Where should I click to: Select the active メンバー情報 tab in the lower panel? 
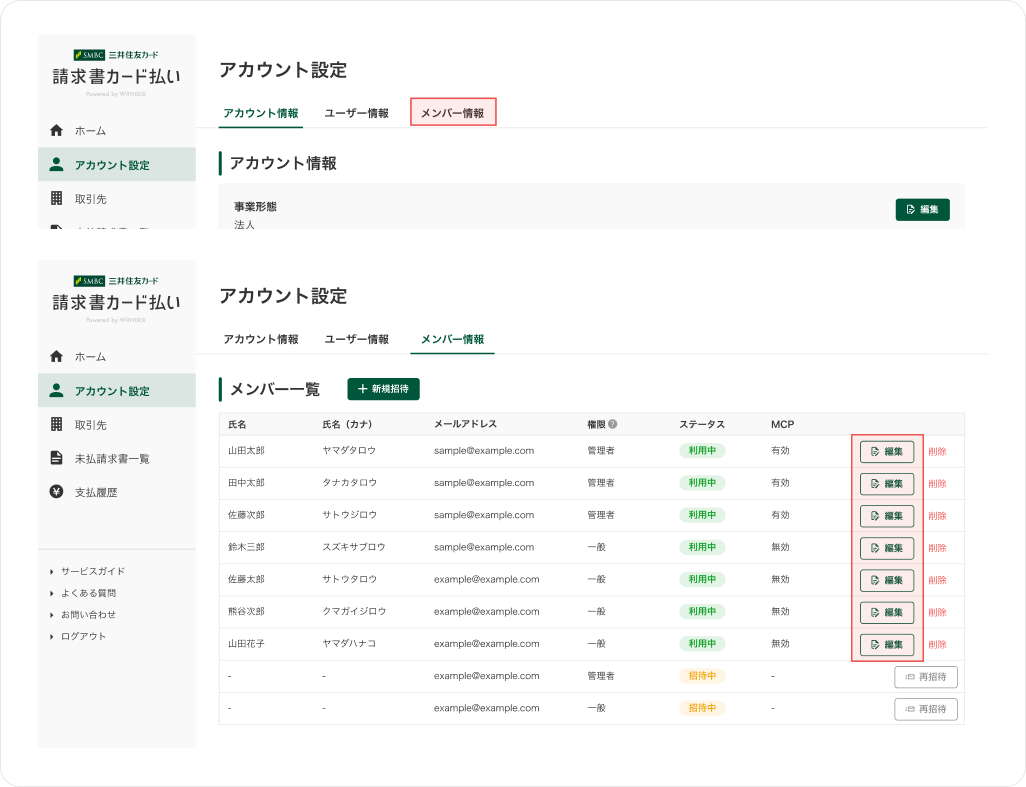(x=452, y=339)
